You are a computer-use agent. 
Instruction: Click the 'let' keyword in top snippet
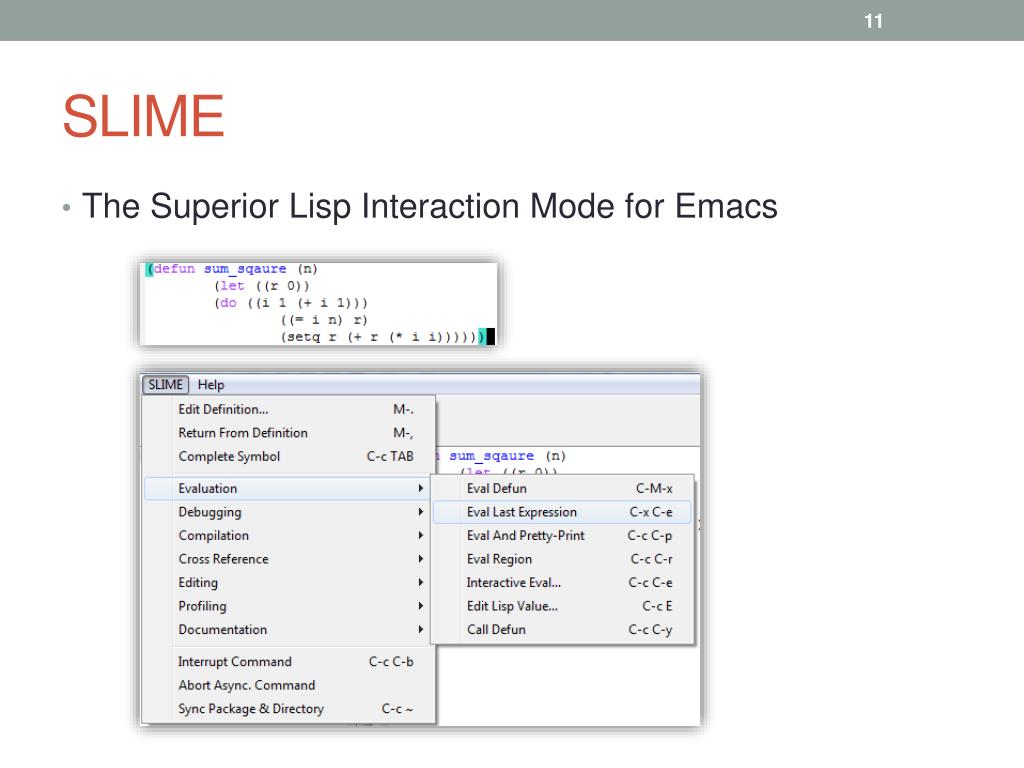click(x=232, y=285)
